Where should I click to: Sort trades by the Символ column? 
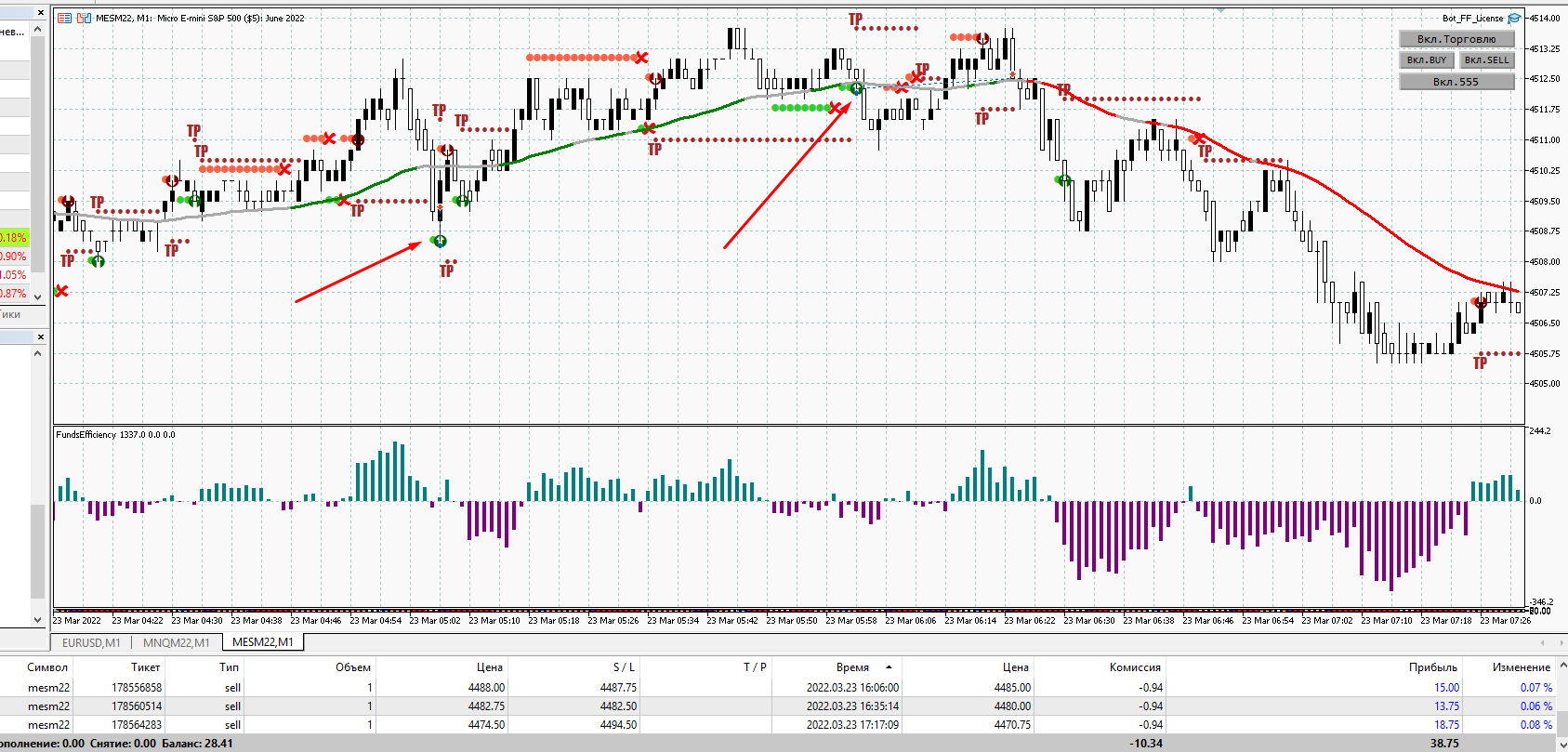click(47, 667)
